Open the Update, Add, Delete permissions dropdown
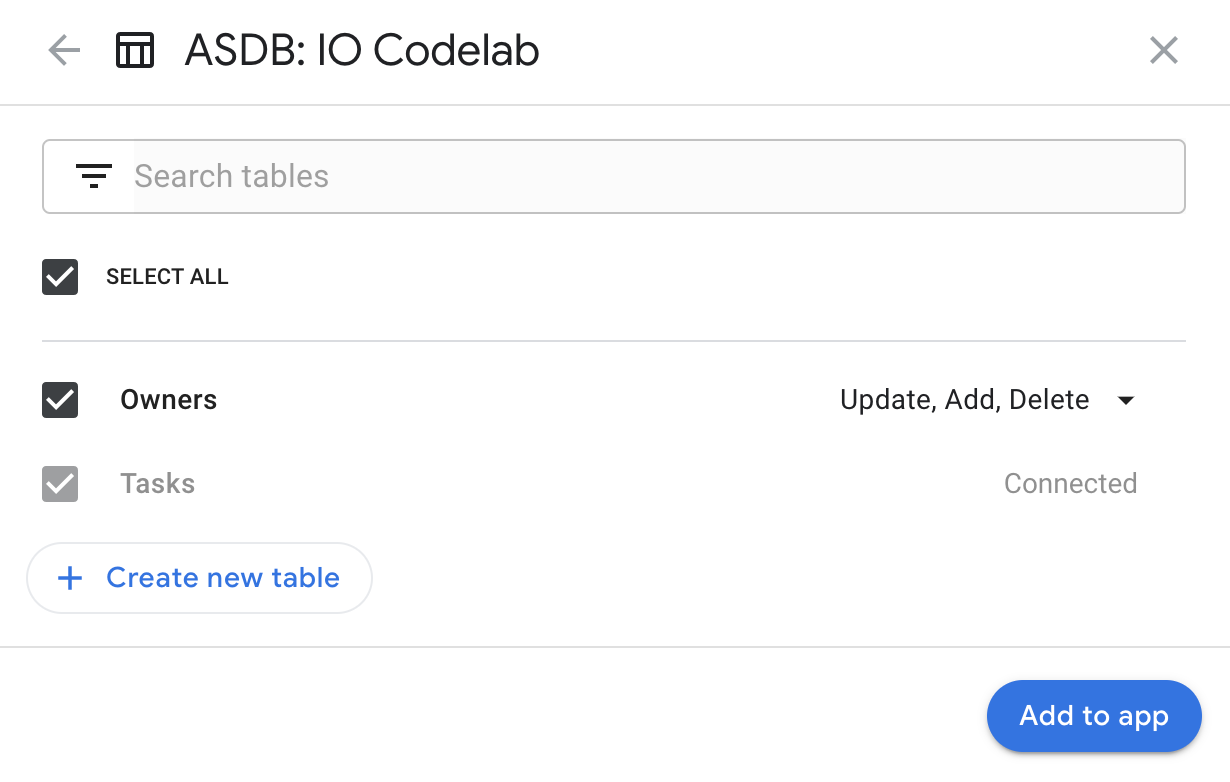 (x=965, y=400)
